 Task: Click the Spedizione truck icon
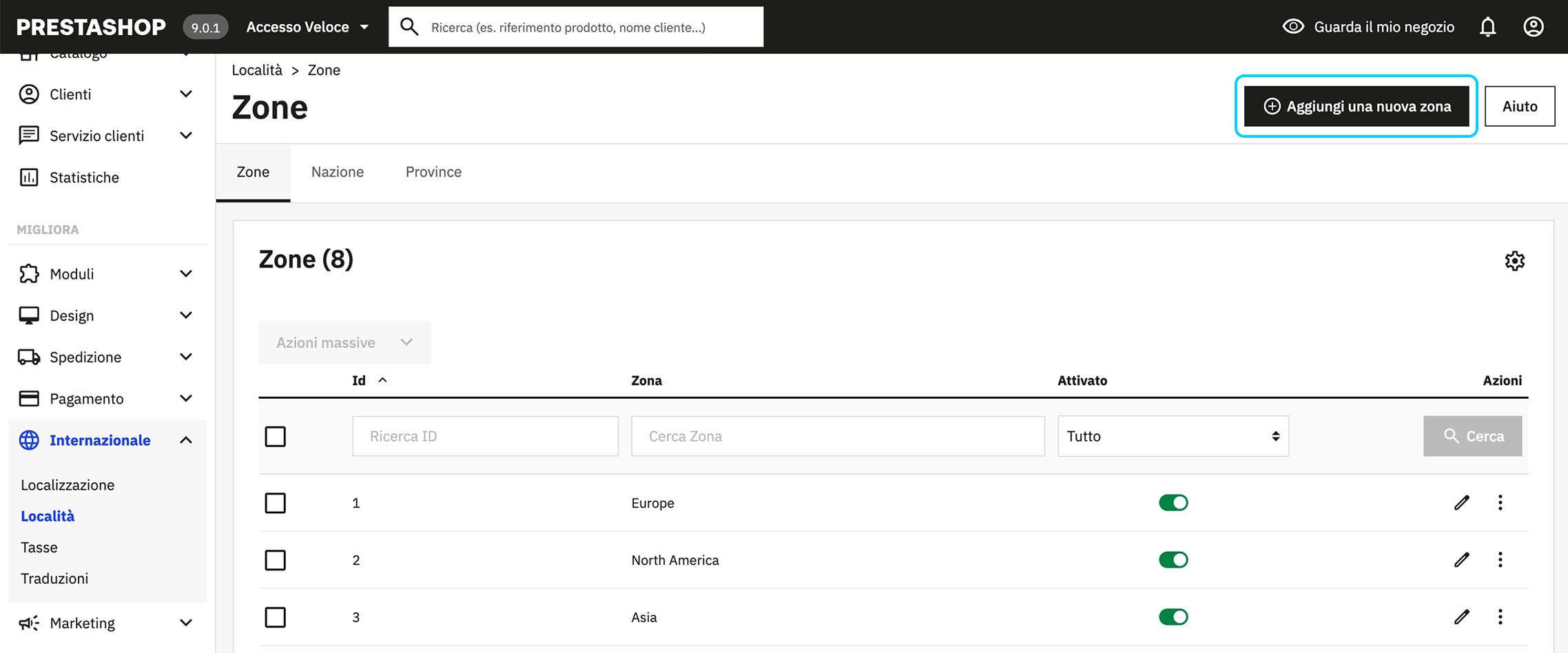point(29,357)
